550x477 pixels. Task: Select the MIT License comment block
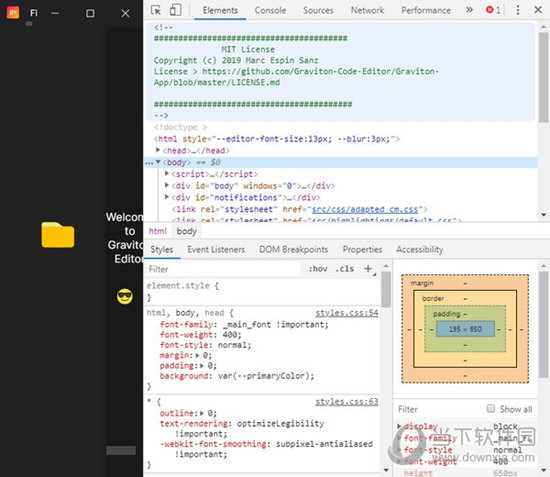click(341, 71)
